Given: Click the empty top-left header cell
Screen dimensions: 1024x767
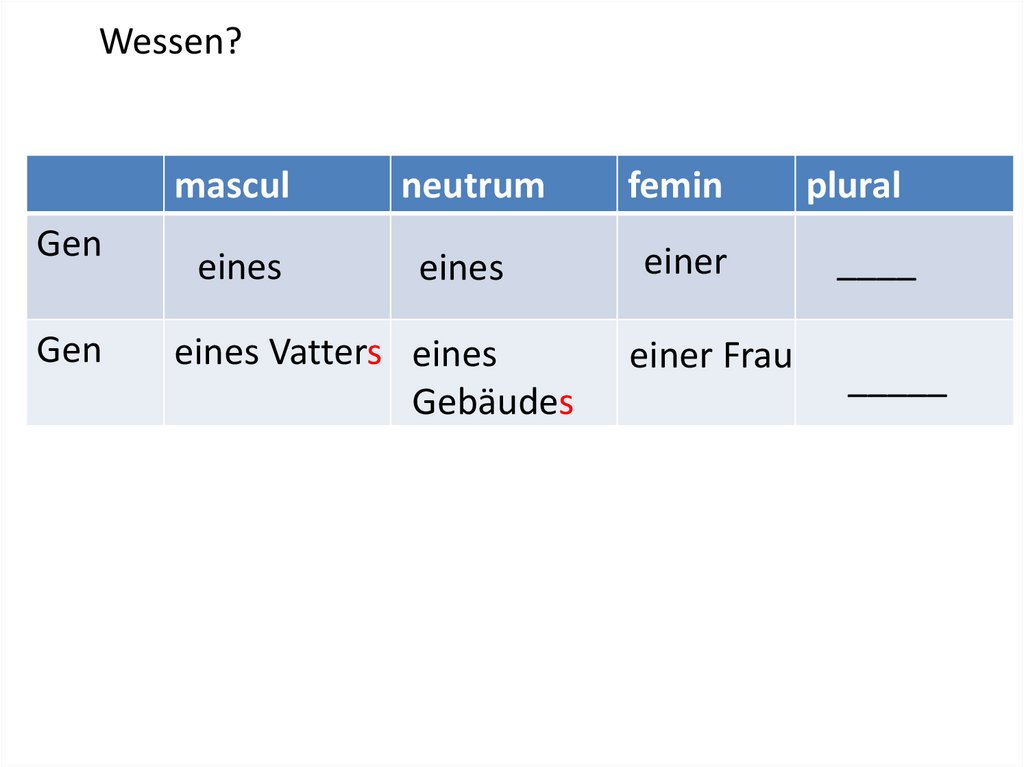Looking at the screenshot, I should [95, 184].
